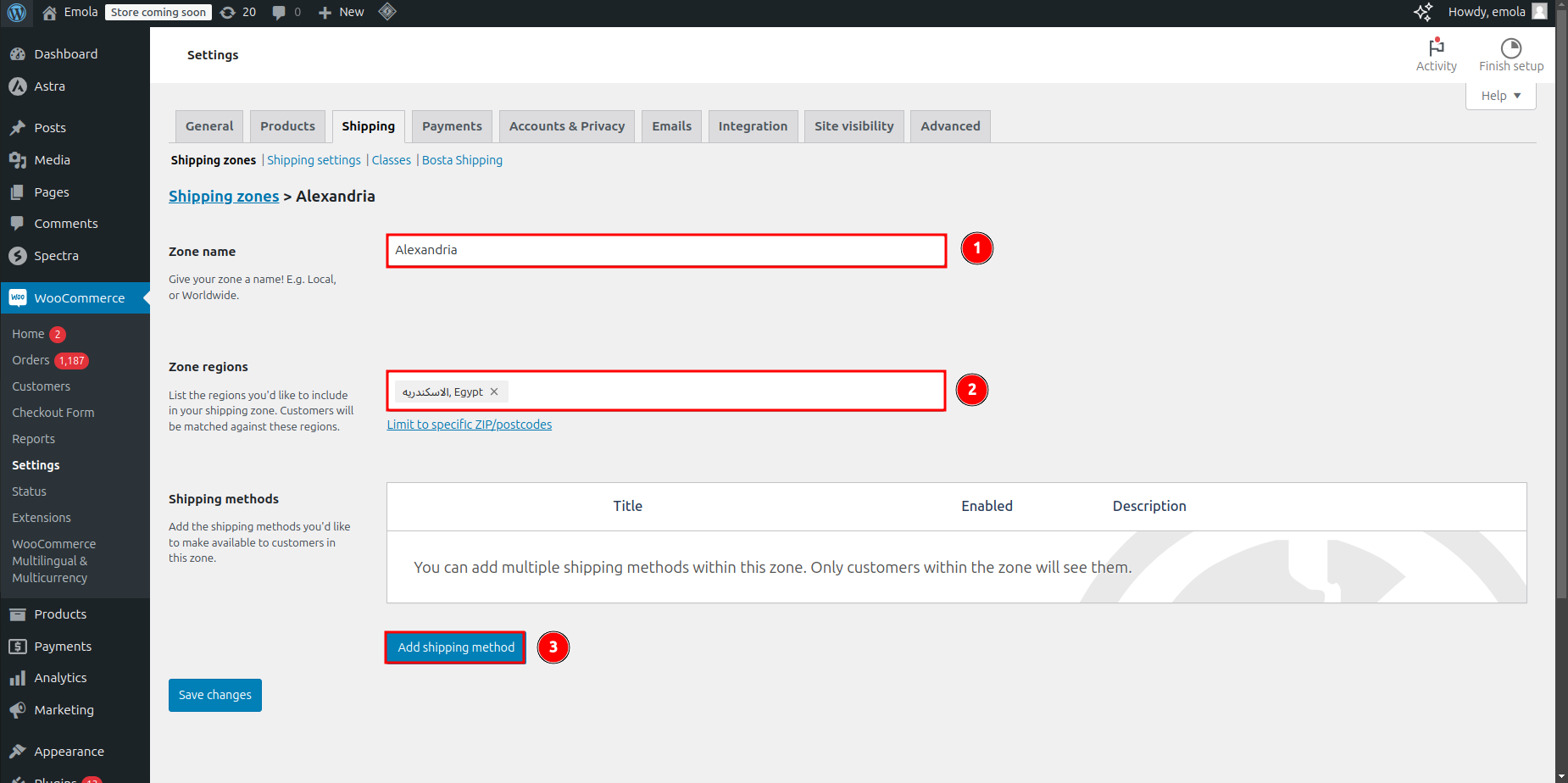The image size is (1568, 783).
Task: Click the Finish setup progress icon
Action: [x=1511, y=47]
